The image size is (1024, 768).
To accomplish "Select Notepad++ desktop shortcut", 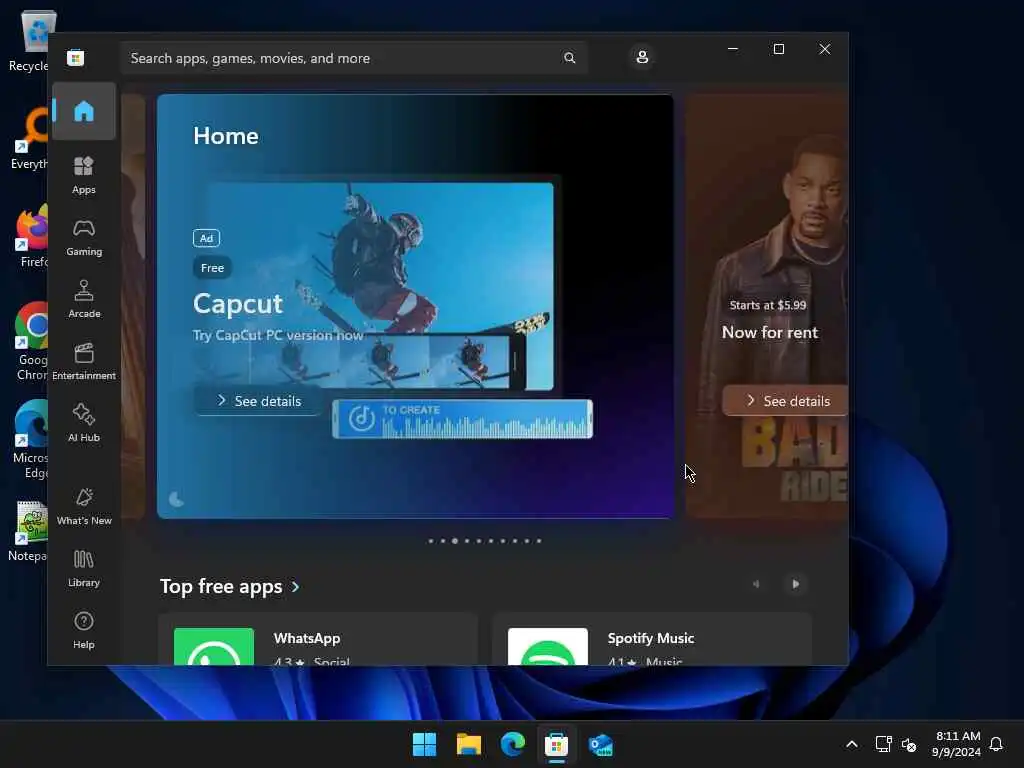I will click(x=29, y=531).
